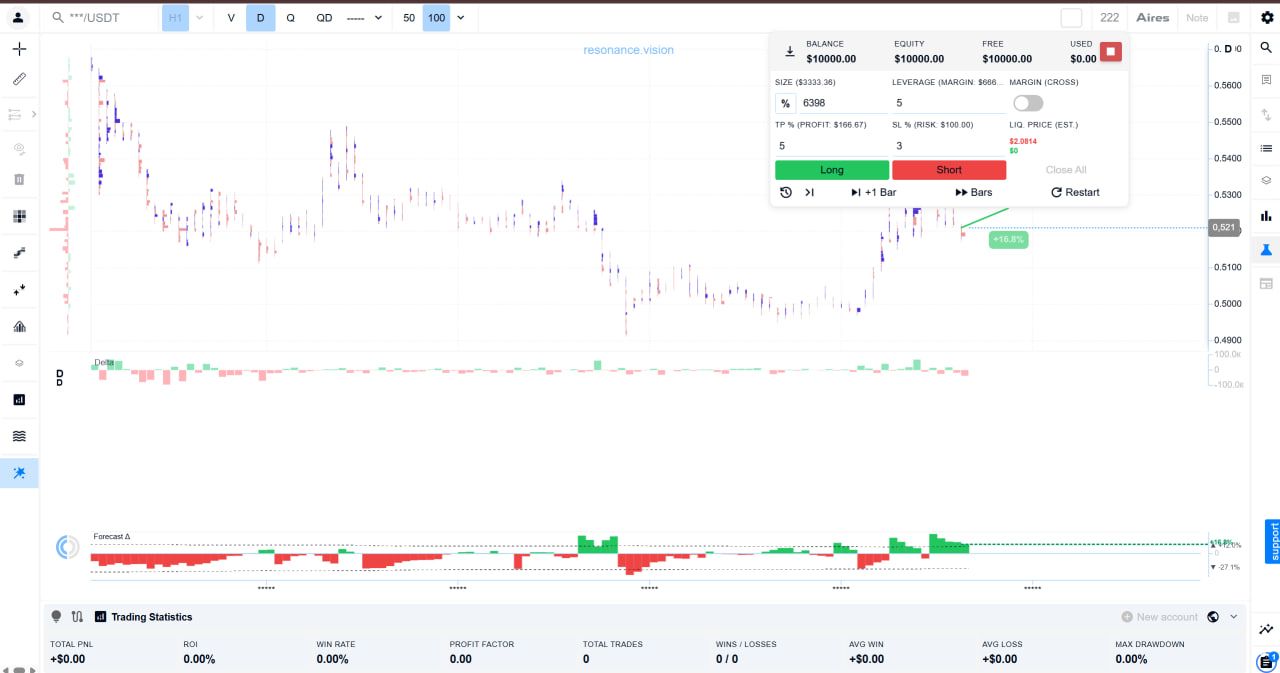Open the blue support side tab
This screenshot has height=673, width=1280.
pos(1272,541)
